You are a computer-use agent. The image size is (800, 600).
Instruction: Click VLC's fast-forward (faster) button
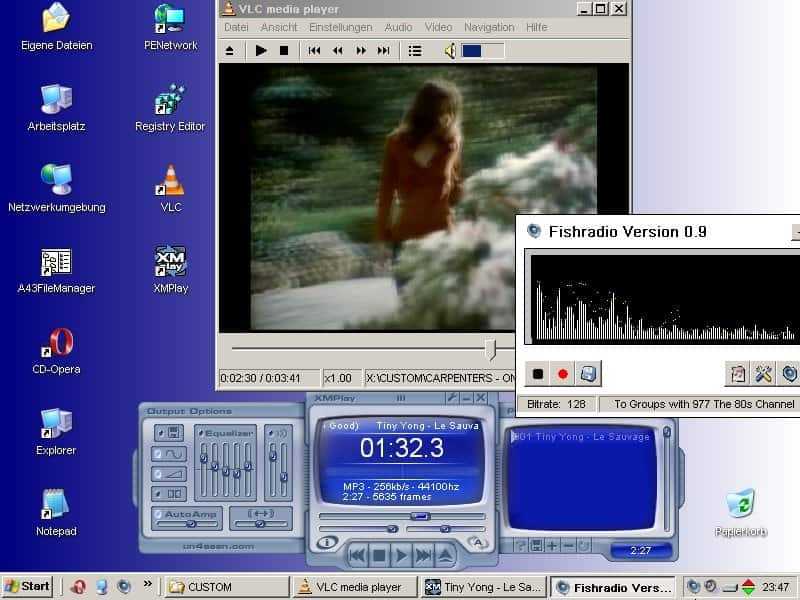[361, 51]
